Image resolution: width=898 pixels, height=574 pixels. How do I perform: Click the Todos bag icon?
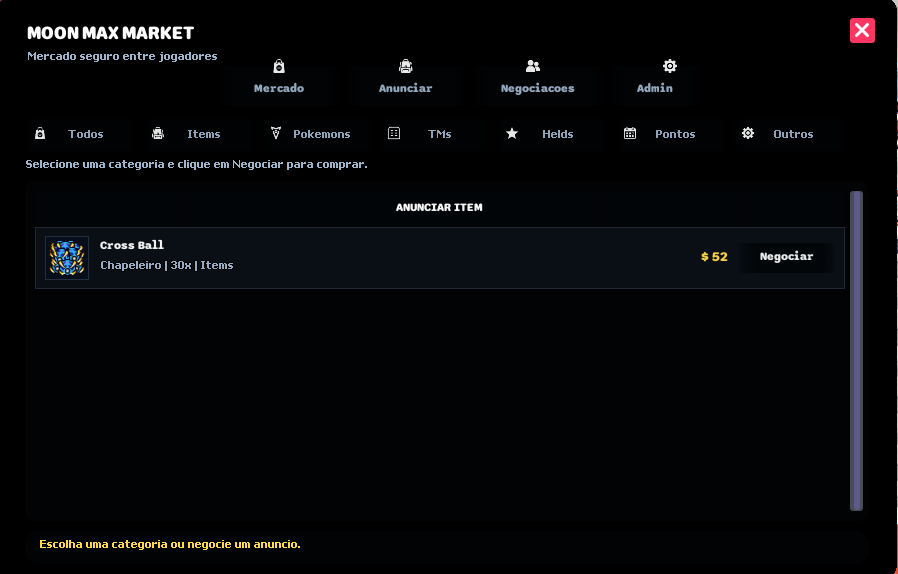[x=40, y=133]
